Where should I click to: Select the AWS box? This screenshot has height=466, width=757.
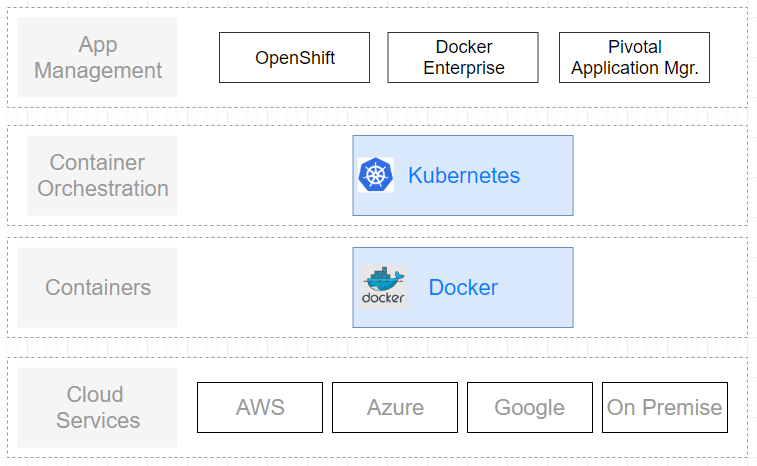[x=260, y=408]
